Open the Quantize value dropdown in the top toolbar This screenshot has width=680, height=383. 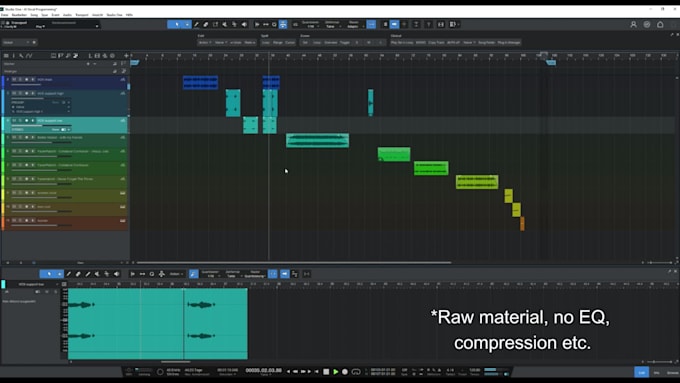311,25
